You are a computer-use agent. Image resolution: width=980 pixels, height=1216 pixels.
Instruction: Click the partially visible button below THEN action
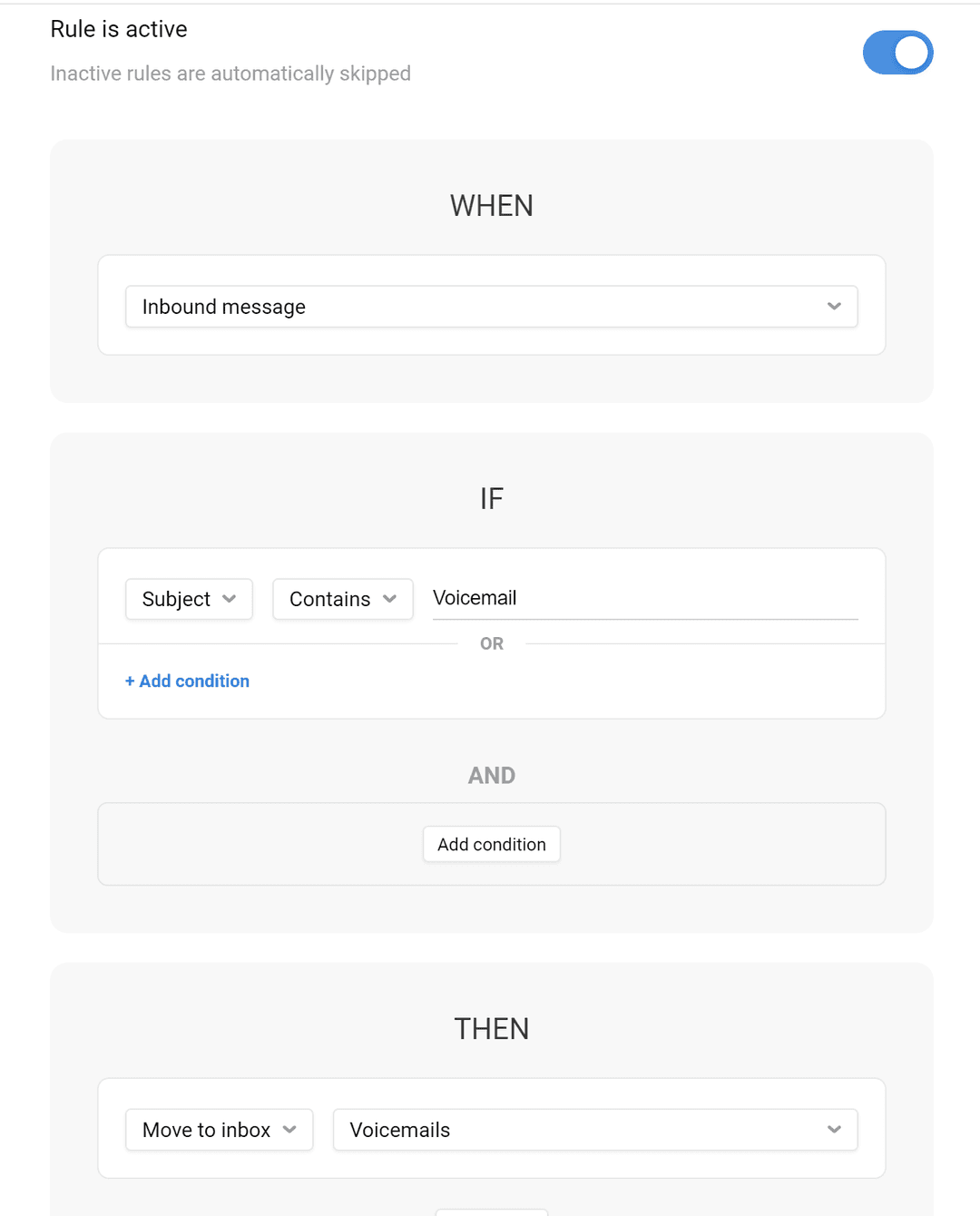point(491,1212)
